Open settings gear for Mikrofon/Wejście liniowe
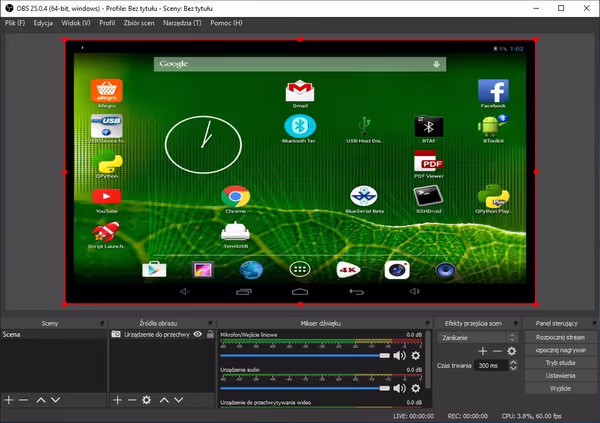Viewport: 600px width, 423px height. [416, 356]
